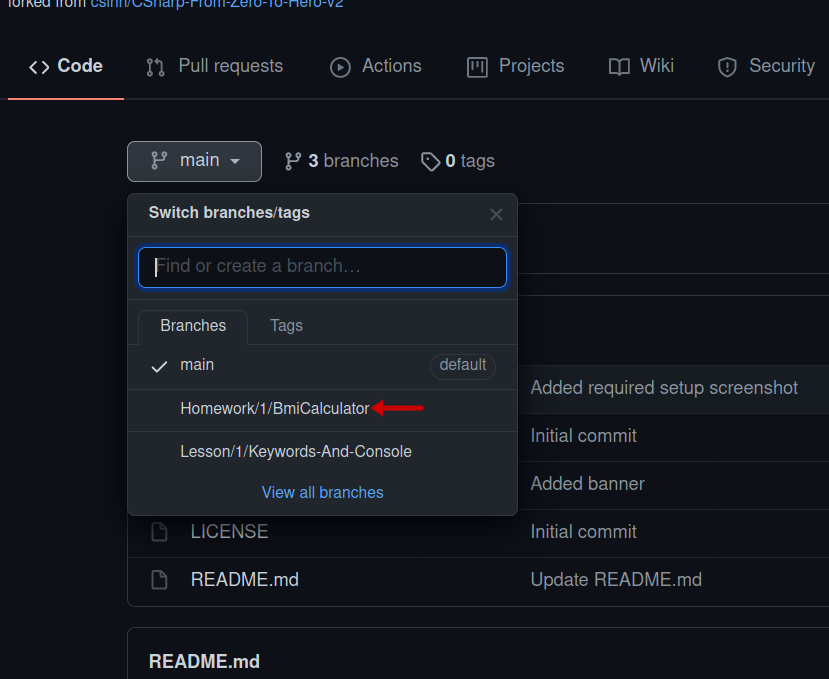View the 0 tags link
The image size is (829, 679).
[x=458, y=161]
